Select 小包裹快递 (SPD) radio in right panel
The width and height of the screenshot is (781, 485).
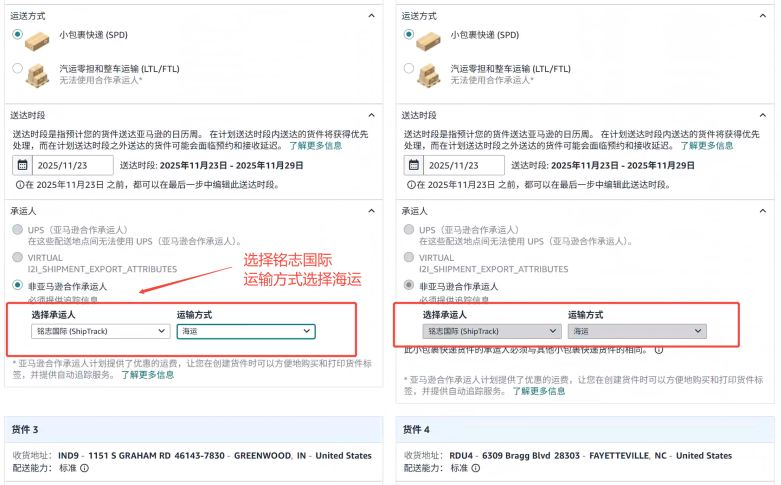coord(409,34)
